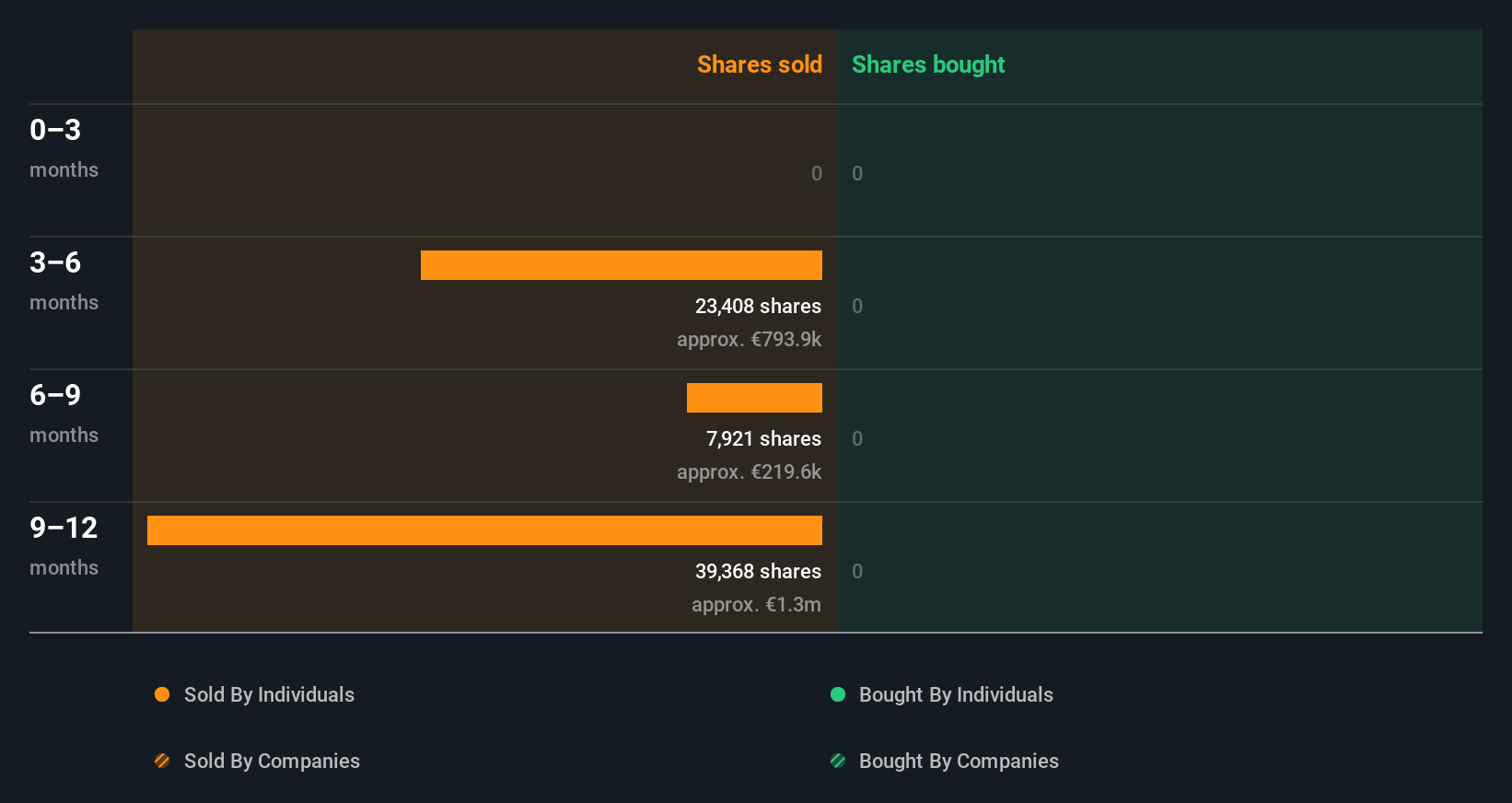
Task: Click the 0 bought value in 3–6 months row
Action: (857, 306)
